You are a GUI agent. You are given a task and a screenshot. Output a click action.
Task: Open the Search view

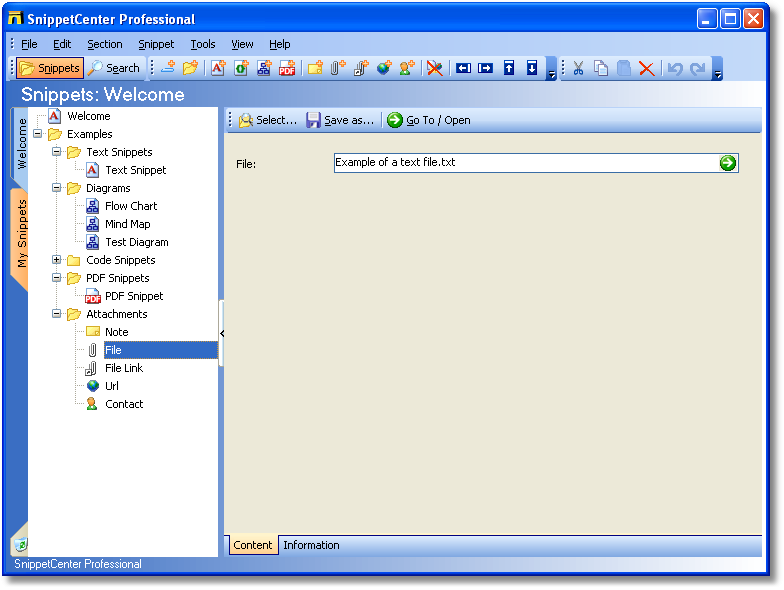114,68
